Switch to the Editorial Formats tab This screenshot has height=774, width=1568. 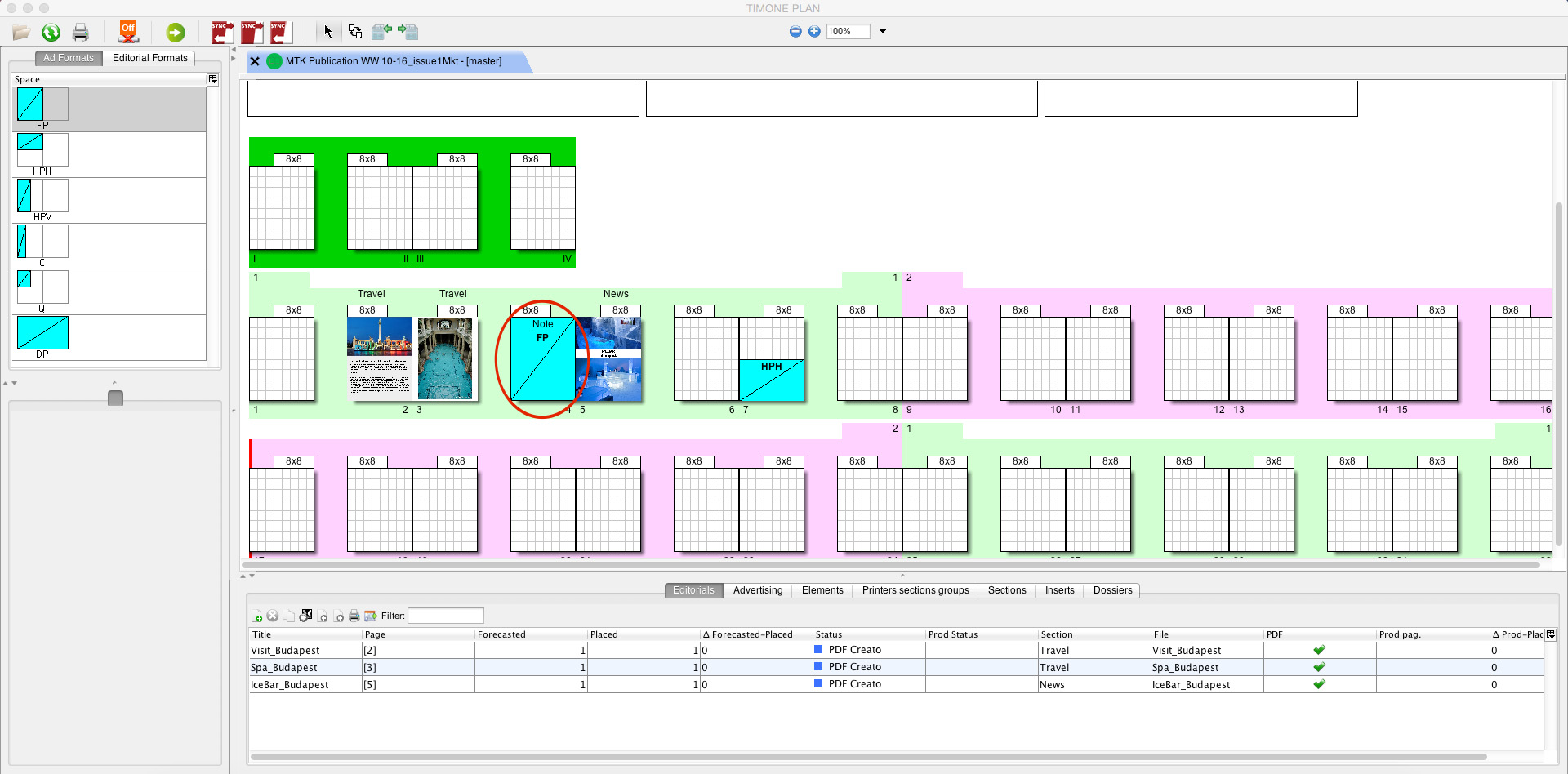pos(150,58)
